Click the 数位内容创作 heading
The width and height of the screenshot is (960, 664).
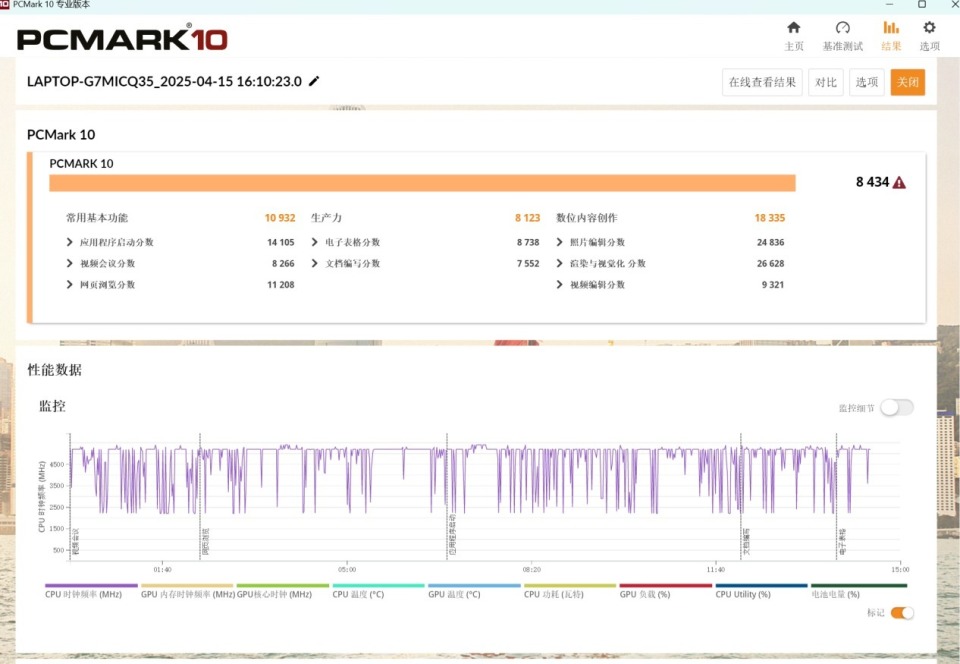click(x=586, y=218)
